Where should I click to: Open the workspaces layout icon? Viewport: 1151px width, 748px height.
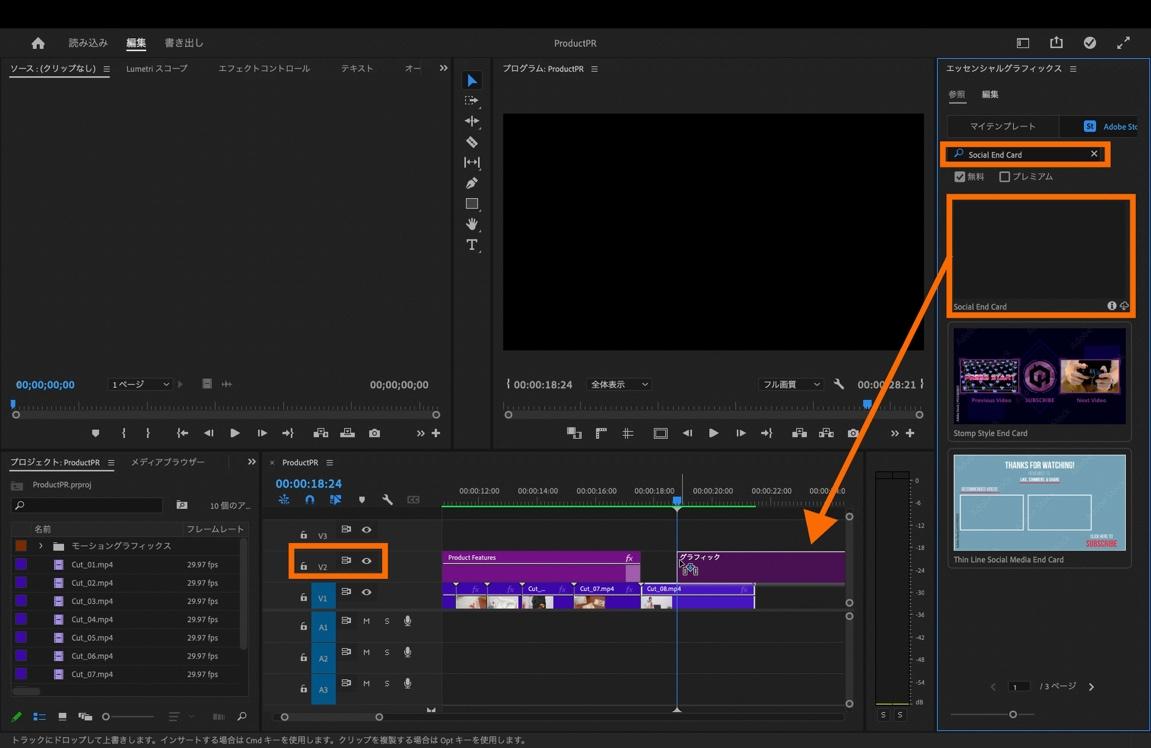tap(1023, 43)
